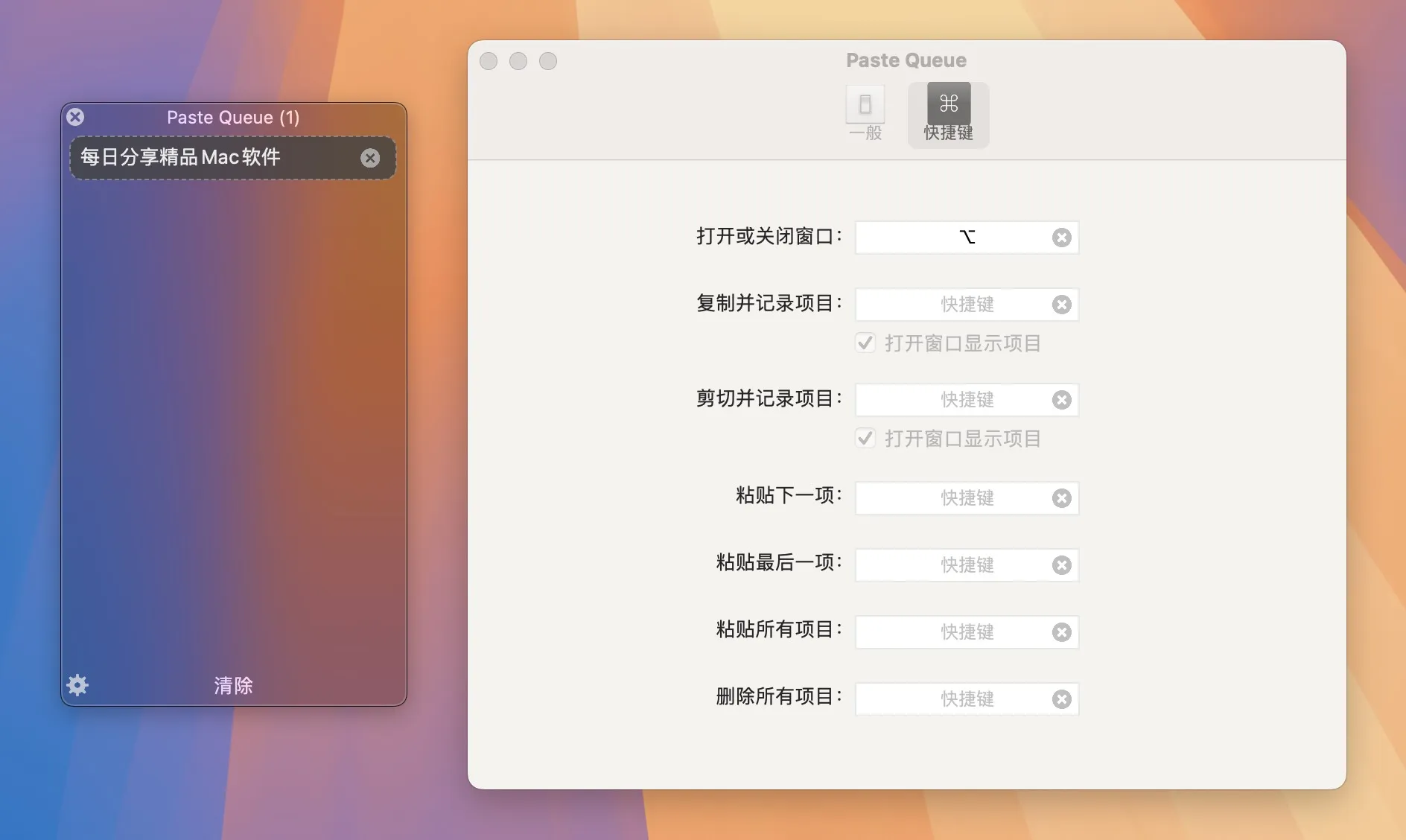The width and height of the screenshot is (1406, 840).
Task: Record shortcut for 打开或关闭窗口 field
Action: (x=967, y=238)
